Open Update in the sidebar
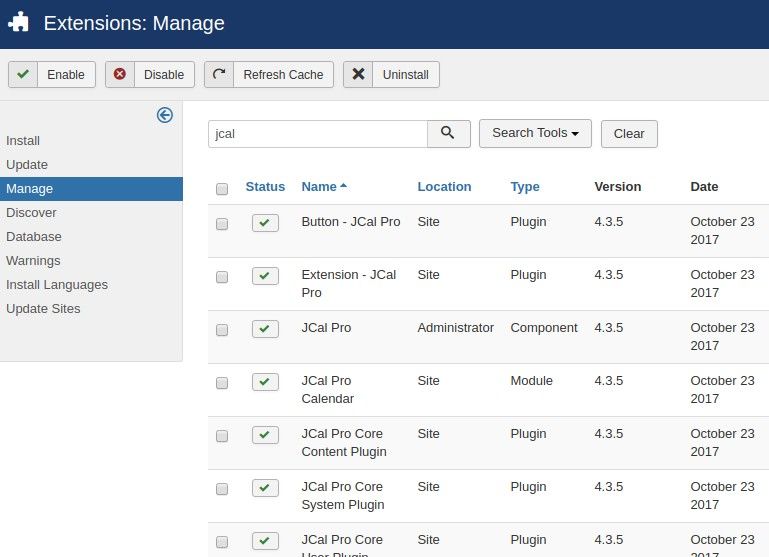Image resolution: width=769 pixels, height=557 pixels. [27, 165]
